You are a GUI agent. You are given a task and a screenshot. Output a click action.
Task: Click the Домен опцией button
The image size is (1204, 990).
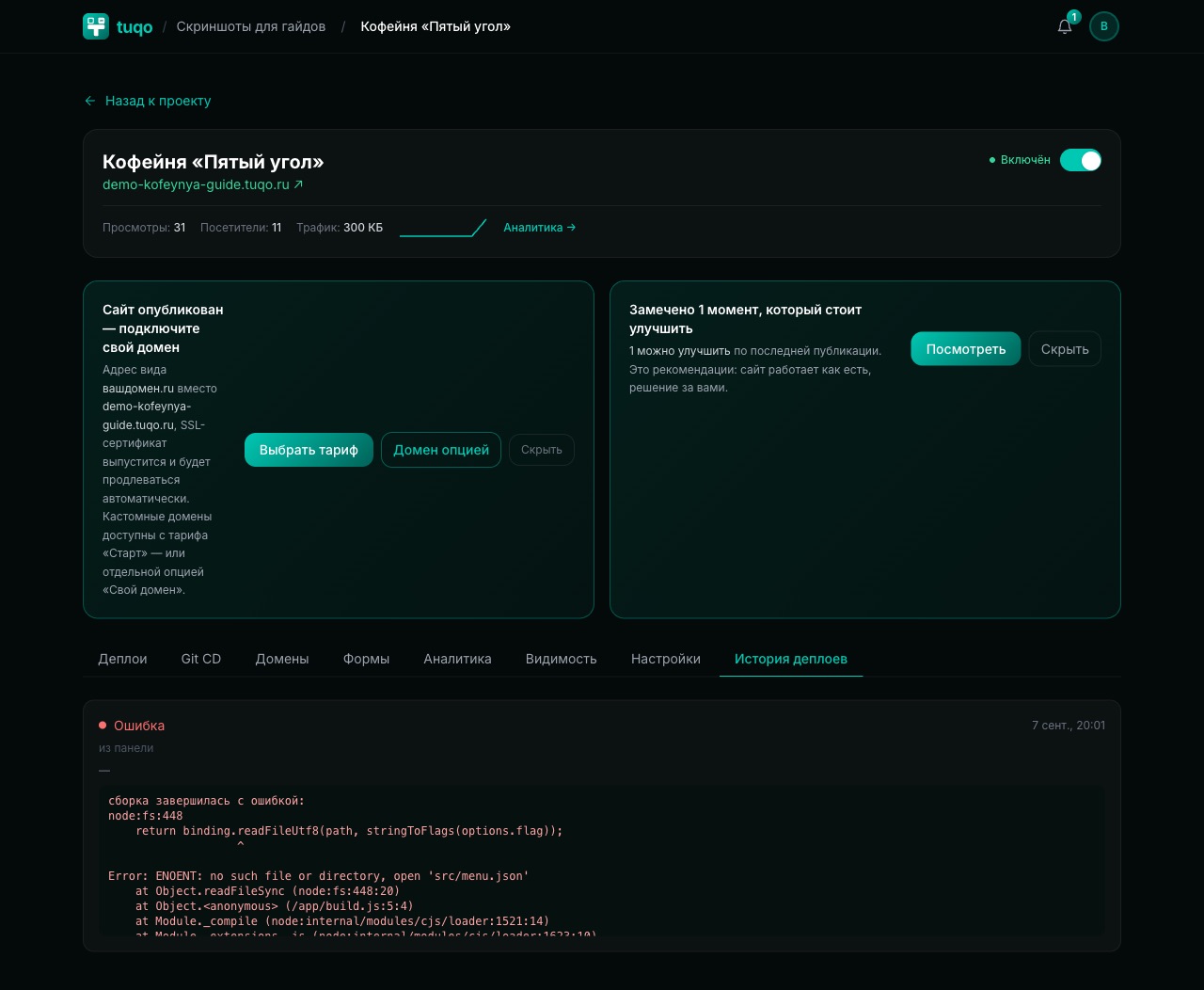(x=441, y=450)
